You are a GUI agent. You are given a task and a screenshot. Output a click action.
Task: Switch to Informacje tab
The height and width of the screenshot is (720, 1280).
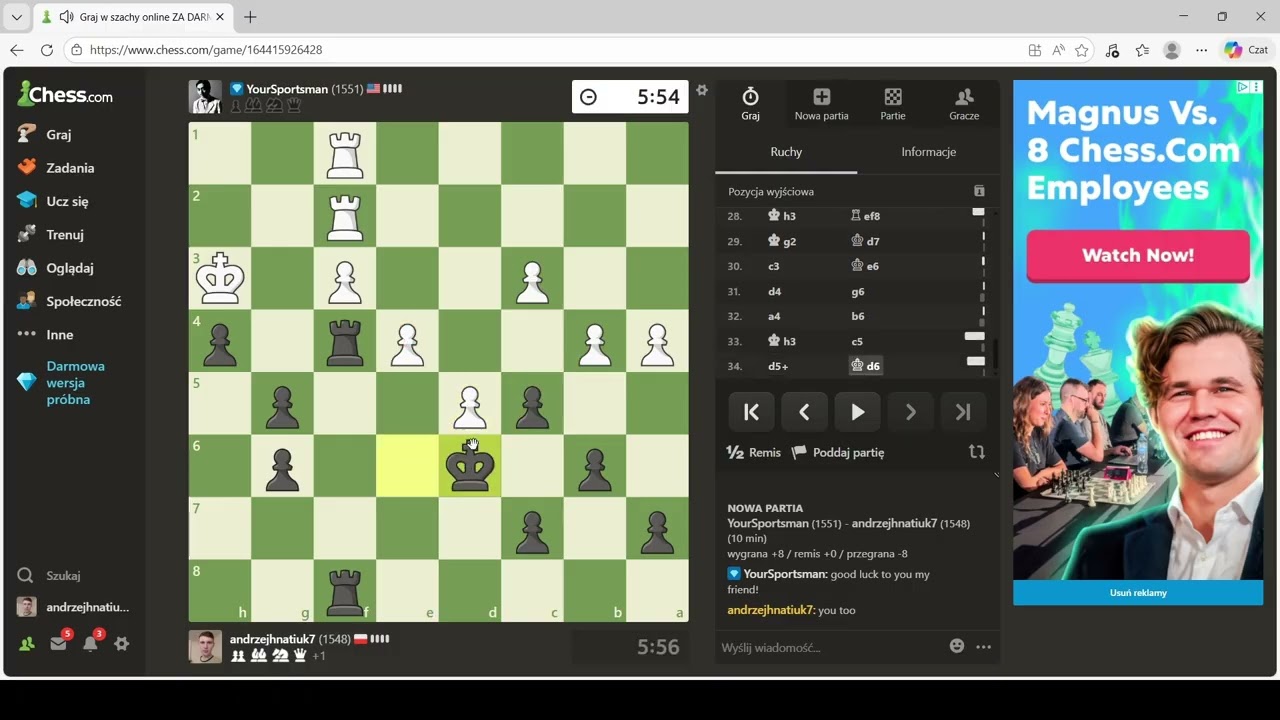[929, 152]
